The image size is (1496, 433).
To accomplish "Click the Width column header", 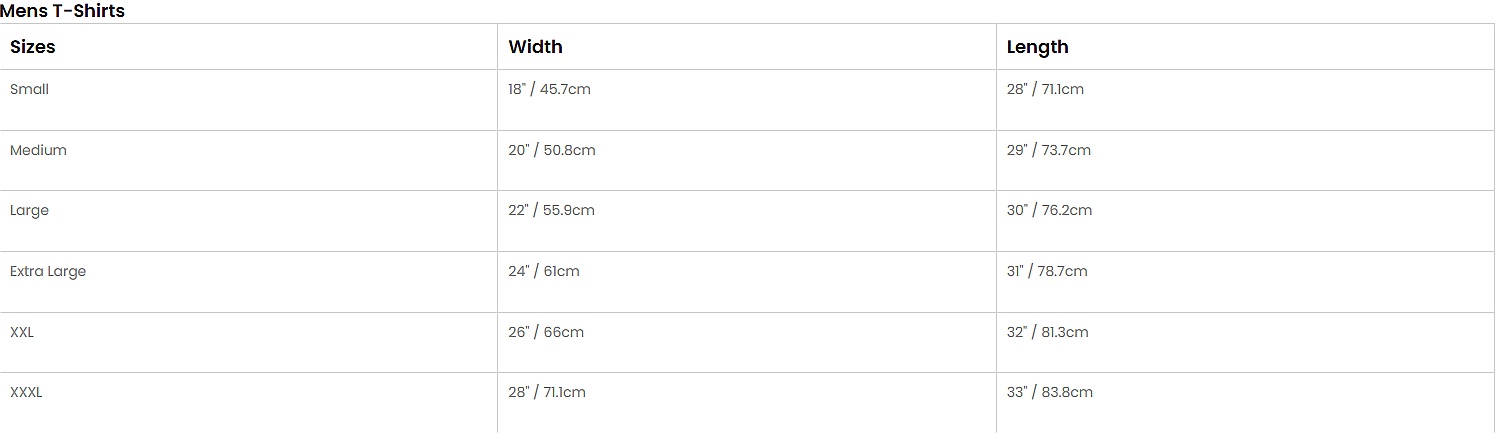I will 535,47.
